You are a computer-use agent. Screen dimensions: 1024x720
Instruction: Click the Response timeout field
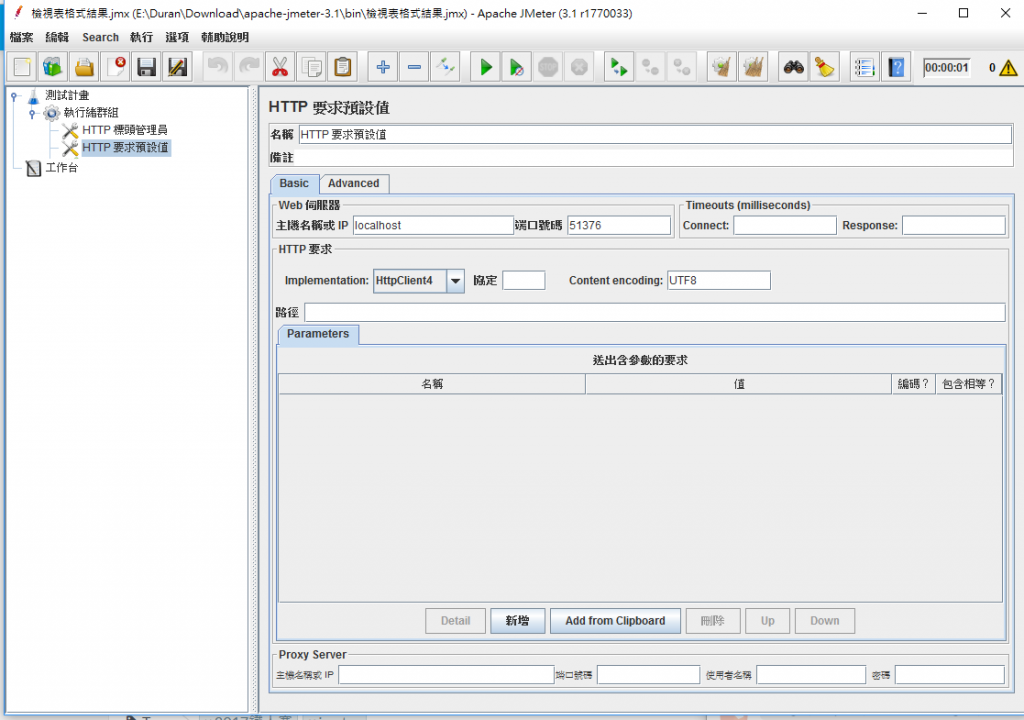pyautogui.click(x=953, y=225)
